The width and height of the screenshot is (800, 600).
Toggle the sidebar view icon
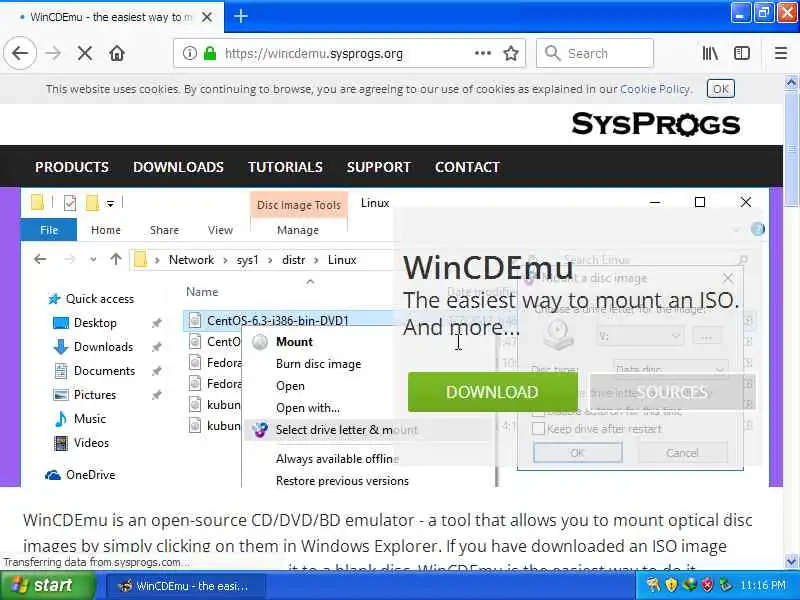tap(742, 53)
